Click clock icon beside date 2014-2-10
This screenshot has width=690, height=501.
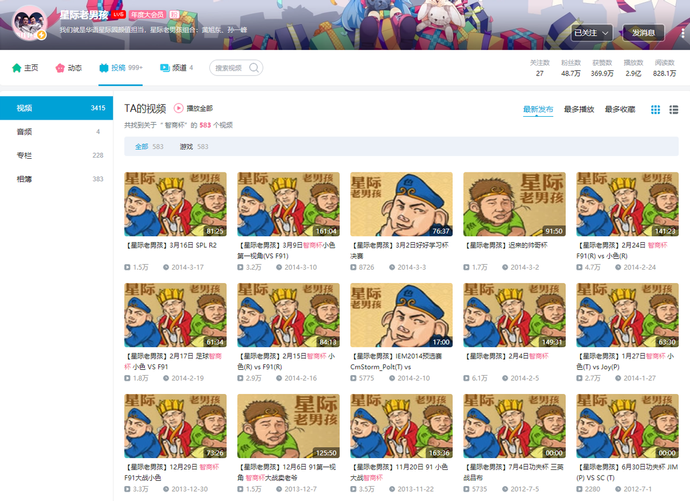point(392,378)
